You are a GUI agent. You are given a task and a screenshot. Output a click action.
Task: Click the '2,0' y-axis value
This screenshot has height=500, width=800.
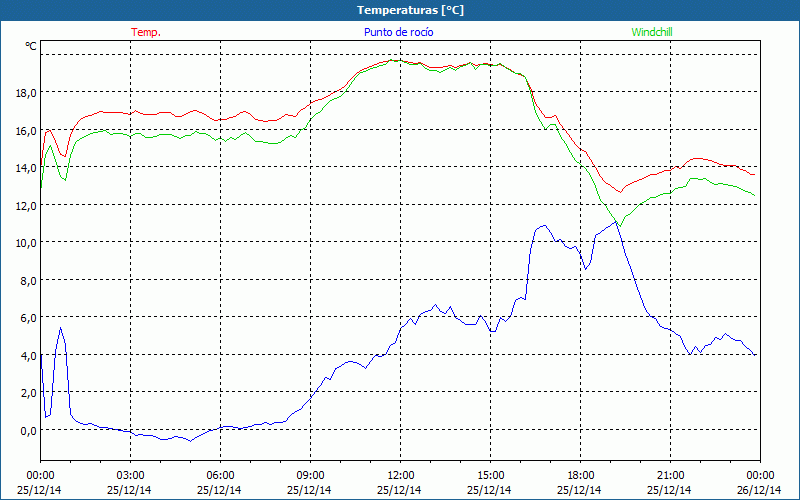point(29,393)
